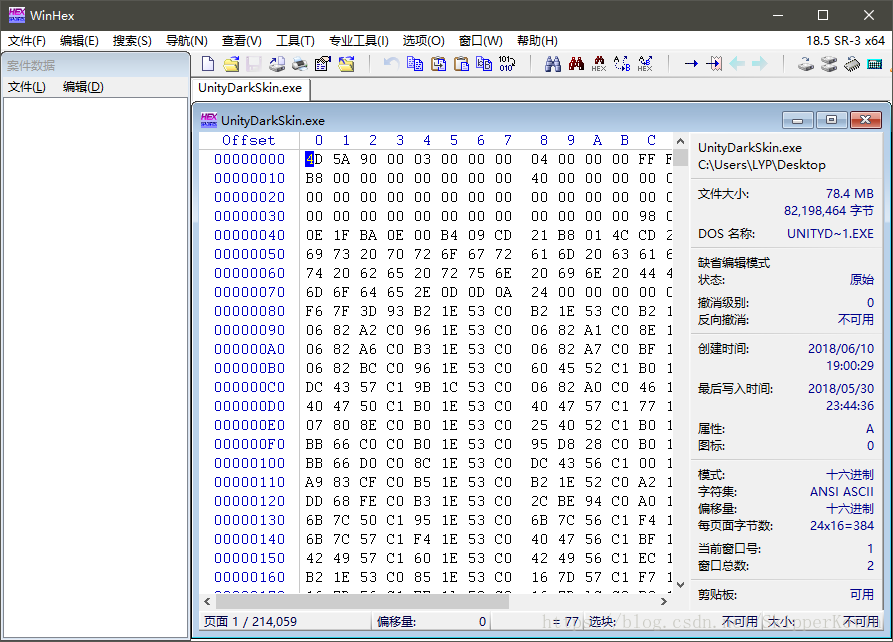Image resolution: width=893 pixels, height=642 pixels.
Task: Click the horizontal scrollbar thumb
Action: (x=362, y=601)
